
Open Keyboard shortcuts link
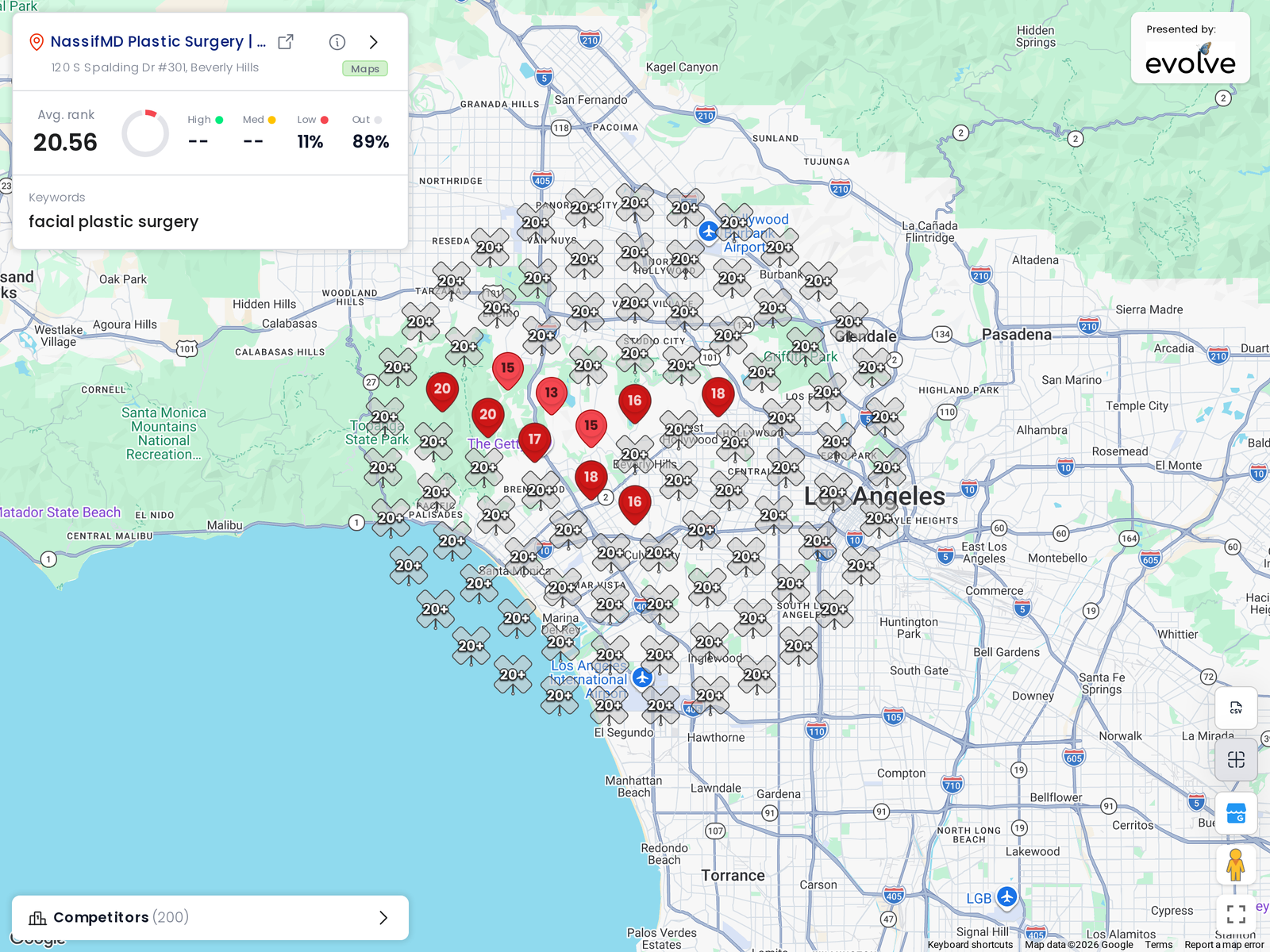970,945
